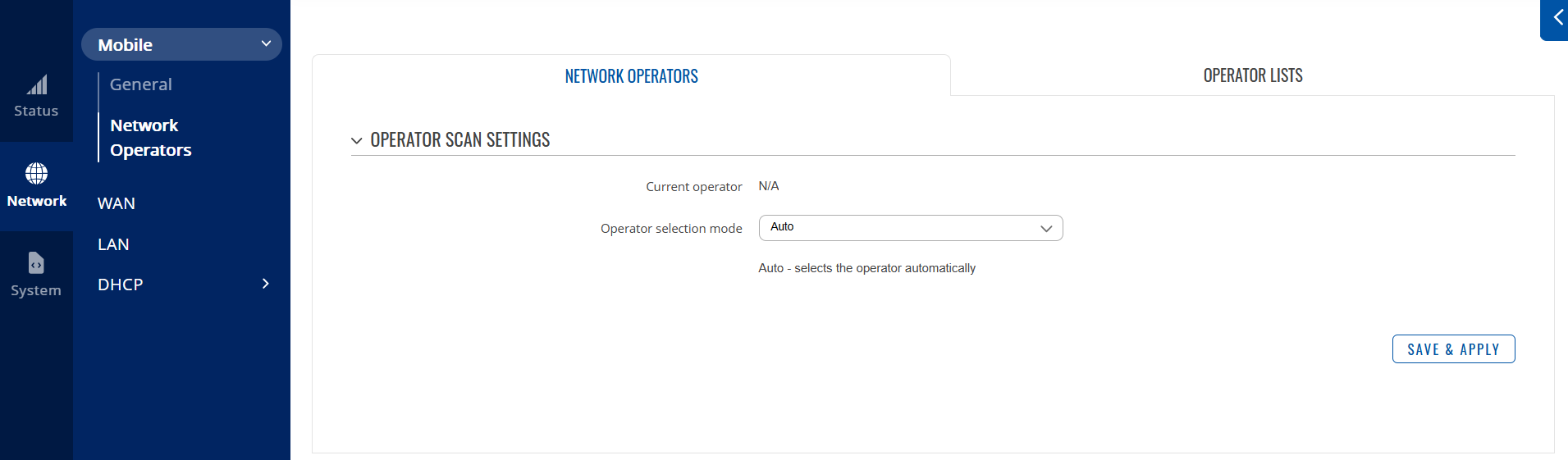Image resolution: width=1568 pixels, height=460 pixels.
Task: Select the Network Operators tab
Action: click(x=631, y=76)
